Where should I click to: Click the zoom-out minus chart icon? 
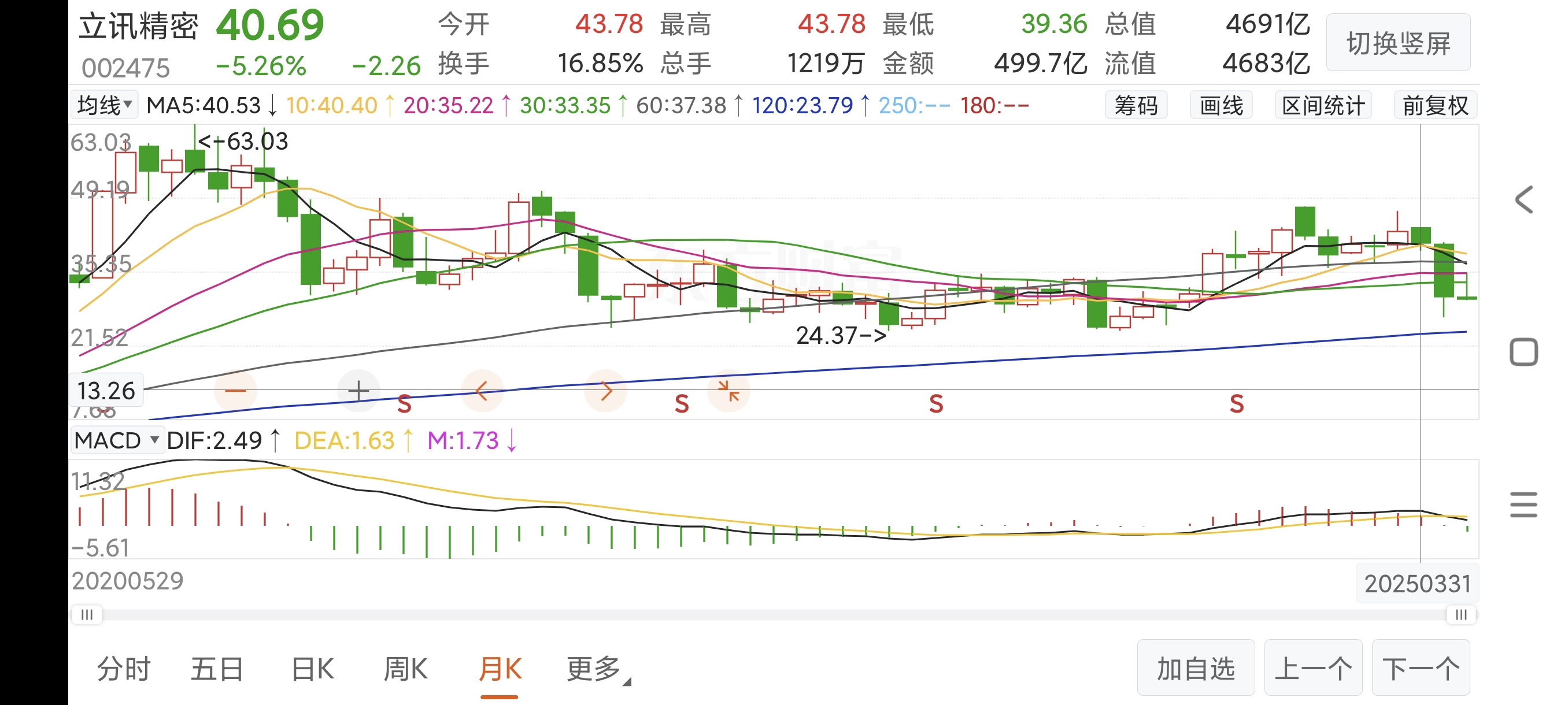(x=235, y=391)
